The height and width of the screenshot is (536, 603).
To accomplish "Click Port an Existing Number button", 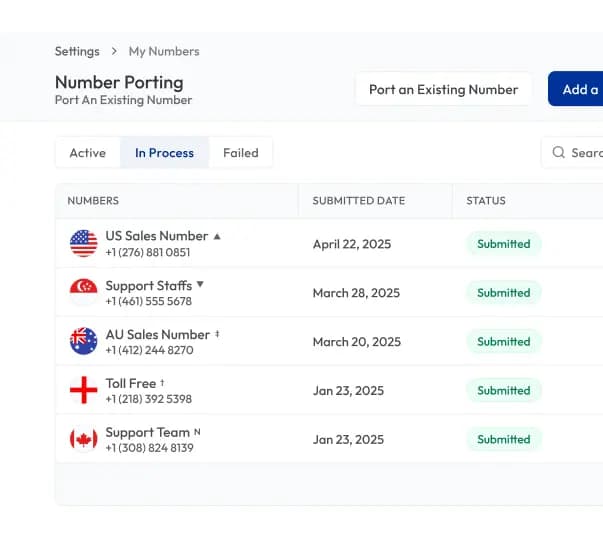I will 443,89.
